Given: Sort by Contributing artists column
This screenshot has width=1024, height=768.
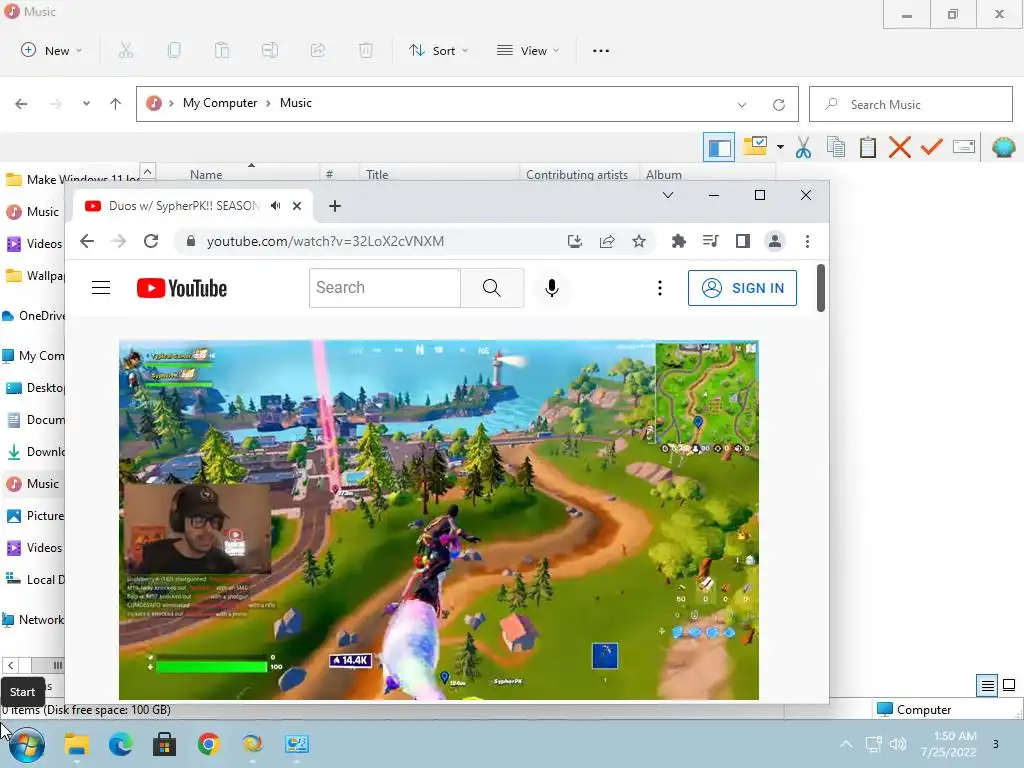Looking at the screenshot, I should [x=577, y=175].
